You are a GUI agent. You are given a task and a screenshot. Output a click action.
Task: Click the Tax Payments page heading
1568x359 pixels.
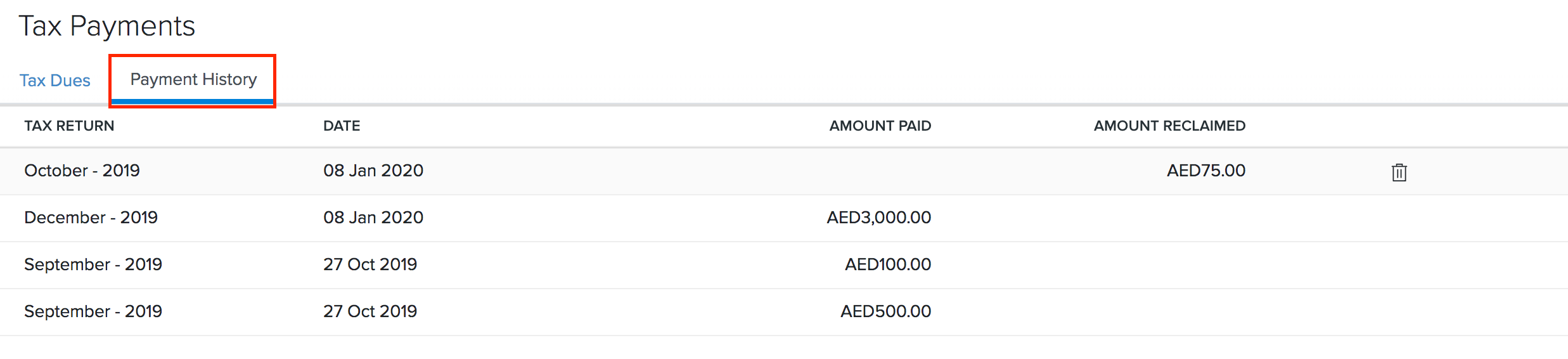click(107, 27)
